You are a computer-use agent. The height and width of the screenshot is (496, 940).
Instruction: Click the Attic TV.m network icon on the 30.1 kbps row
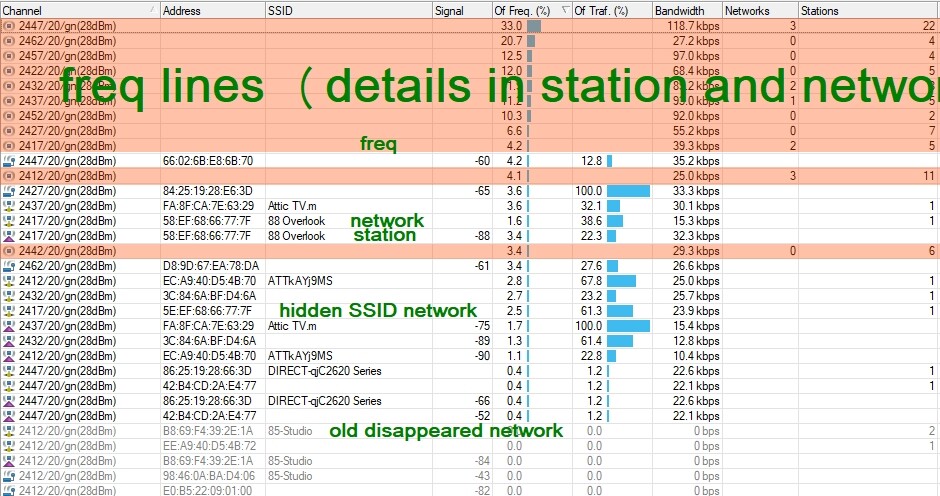[8, 206]
